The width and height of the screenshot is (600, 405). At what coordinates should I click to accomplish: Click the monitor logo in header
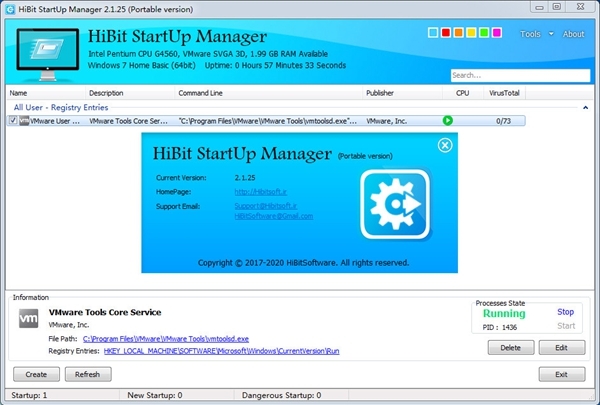[47, 54]
